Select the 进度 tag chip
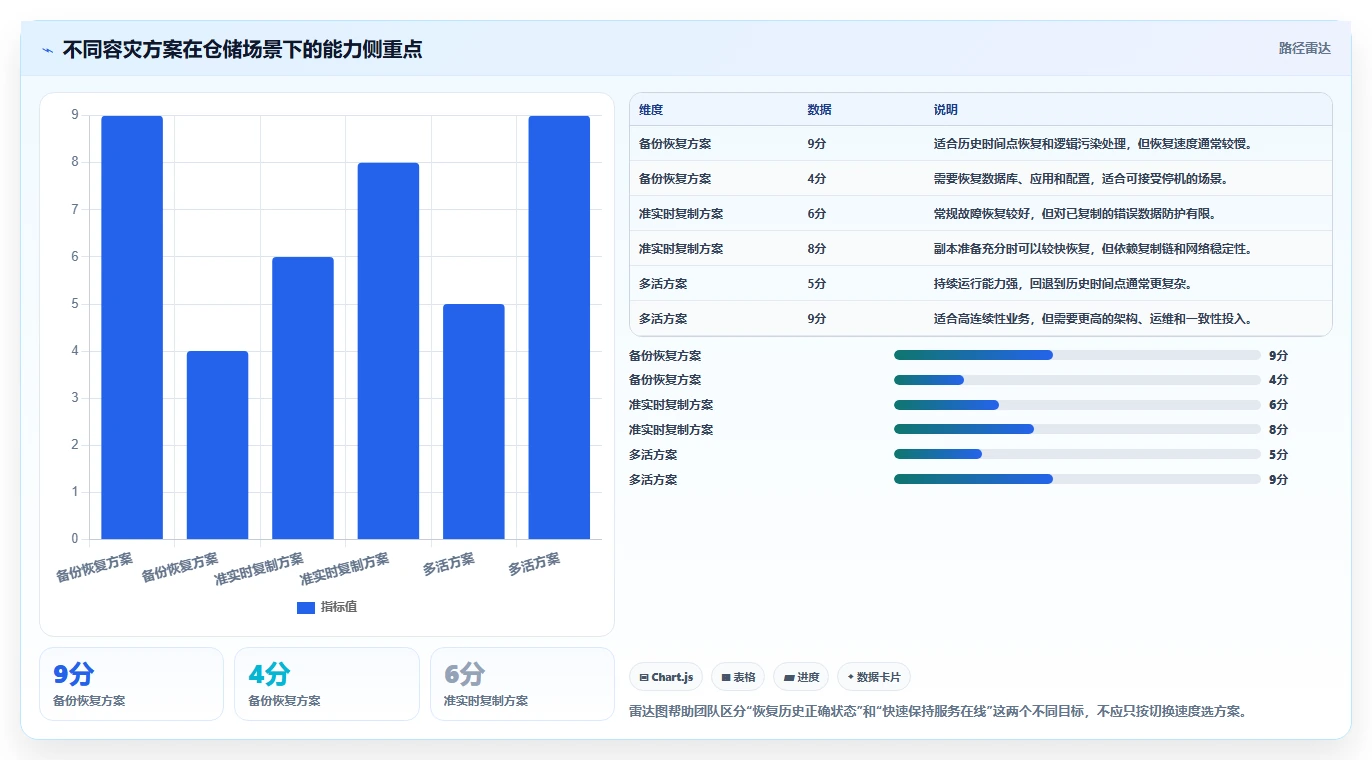This screenshot has height=760, width=1372. tap(801, 677)
